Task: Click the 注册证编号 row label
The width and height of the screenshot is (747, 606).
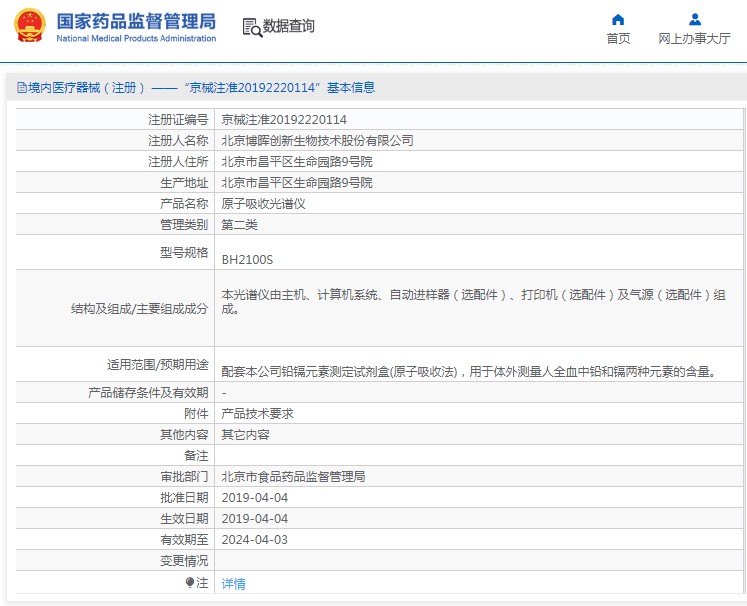Action: [x=178, y=120]
